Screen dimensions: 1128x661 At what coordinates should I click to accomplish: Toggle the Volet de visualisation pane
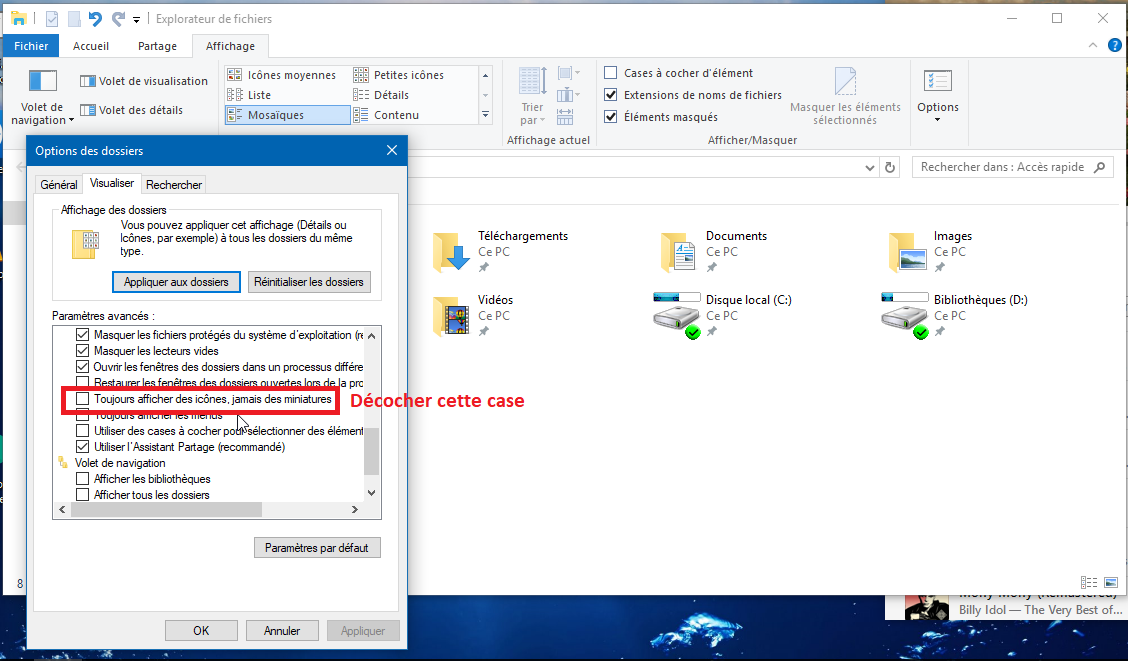point(144,81)
